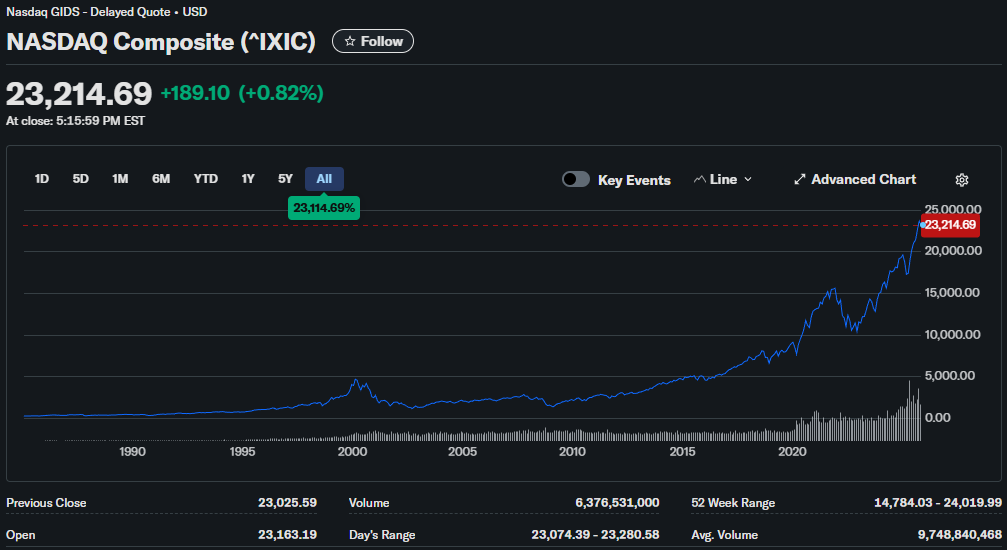Image resolution: width=1007 pixels, height=550 pixels.
Task: Click the star icon in Follow button
Action: coord(350,41)
